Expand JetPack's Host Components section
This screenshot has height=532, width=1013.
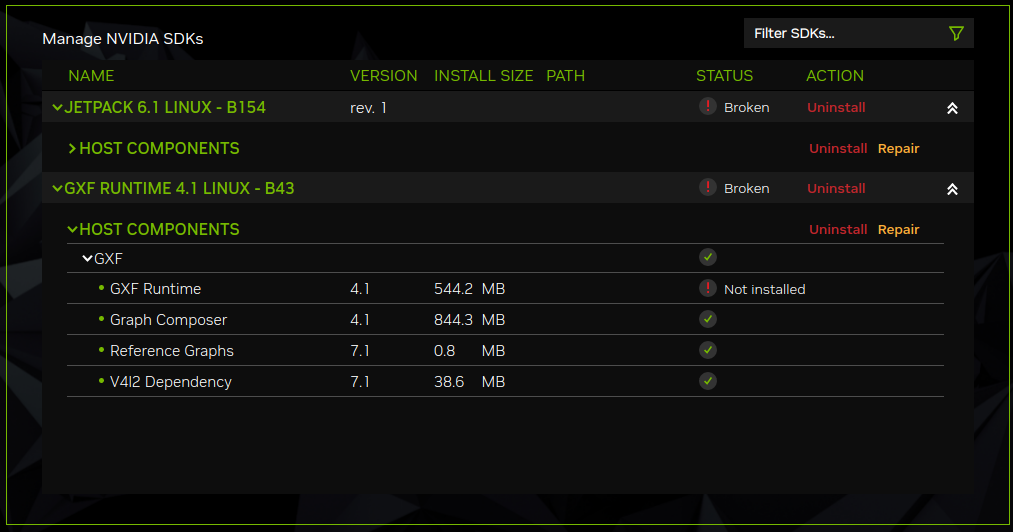(72, 149)
